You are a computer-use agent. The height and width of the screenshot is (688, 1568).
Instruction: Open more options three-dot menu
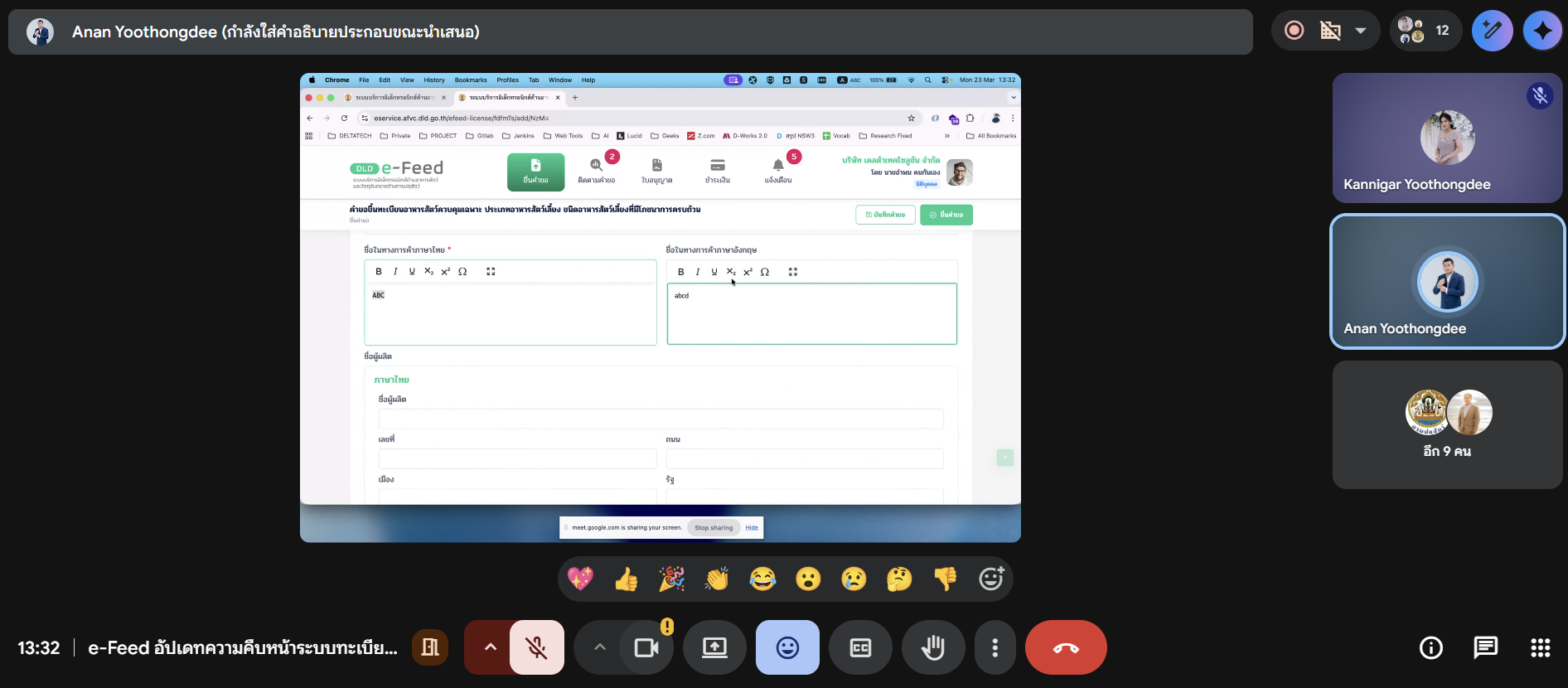pos(995,647)
